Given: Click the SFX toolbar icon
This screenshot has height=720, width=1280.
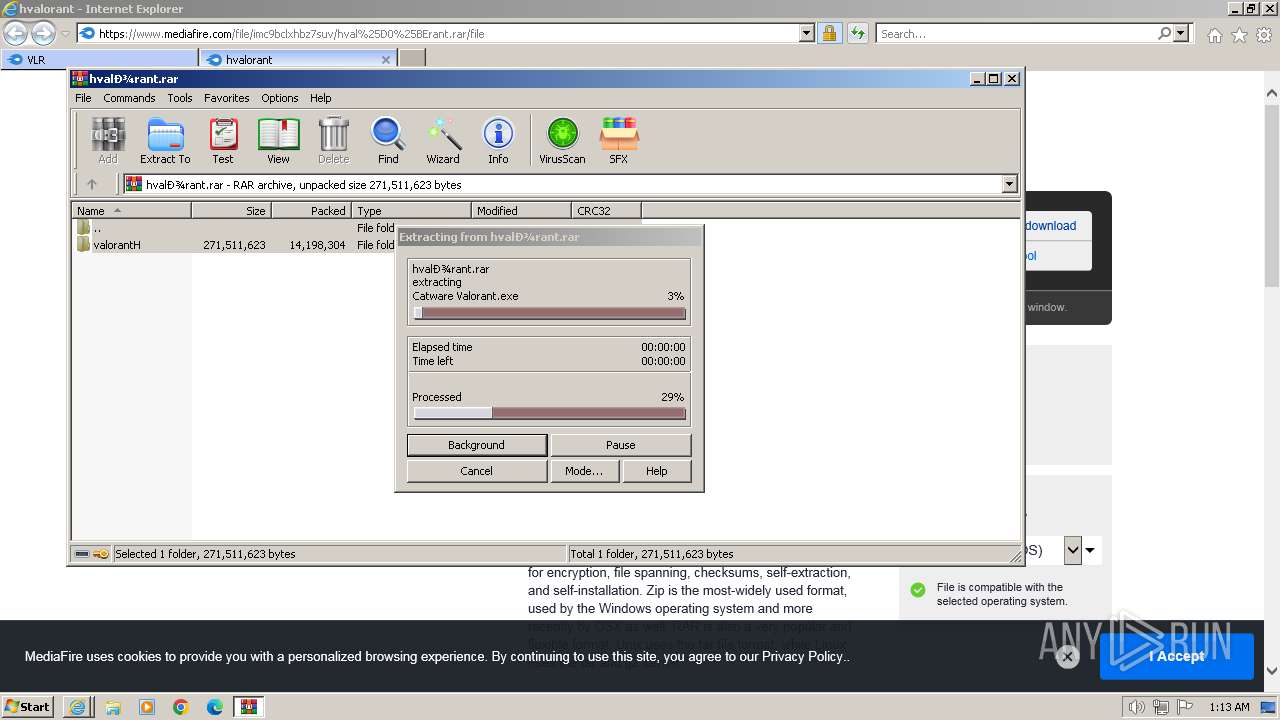Looking at the screenshot, I should point(619,140).
